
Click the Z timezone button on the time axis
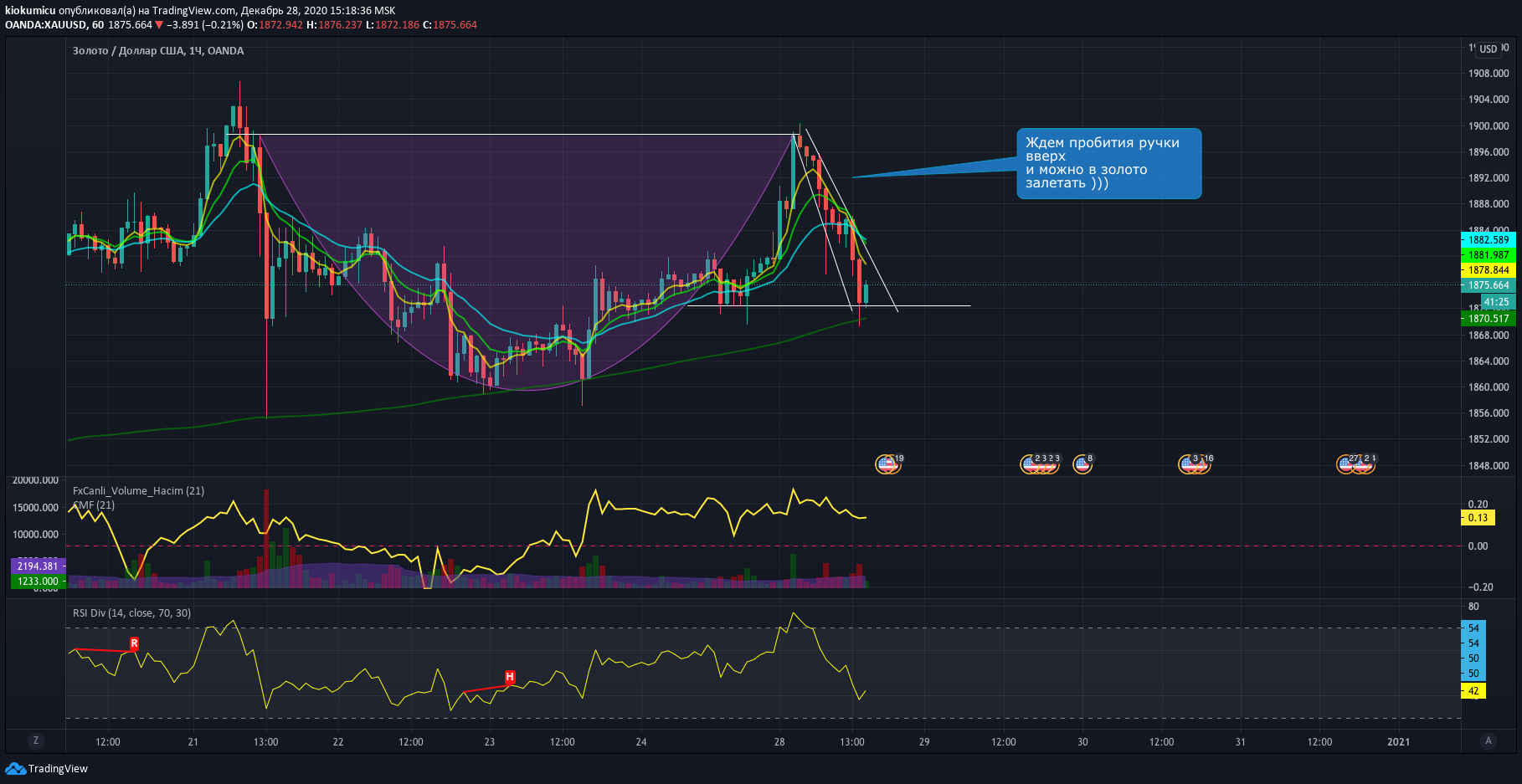35,740
